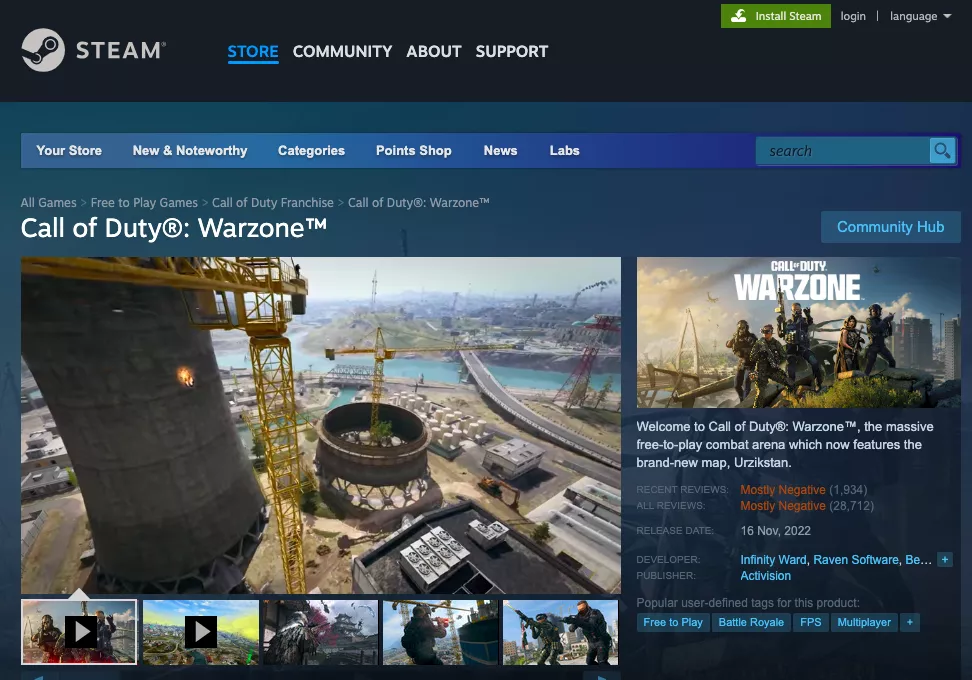Open the Community Hub button
972x680 pixels.
tap(890, 227)
